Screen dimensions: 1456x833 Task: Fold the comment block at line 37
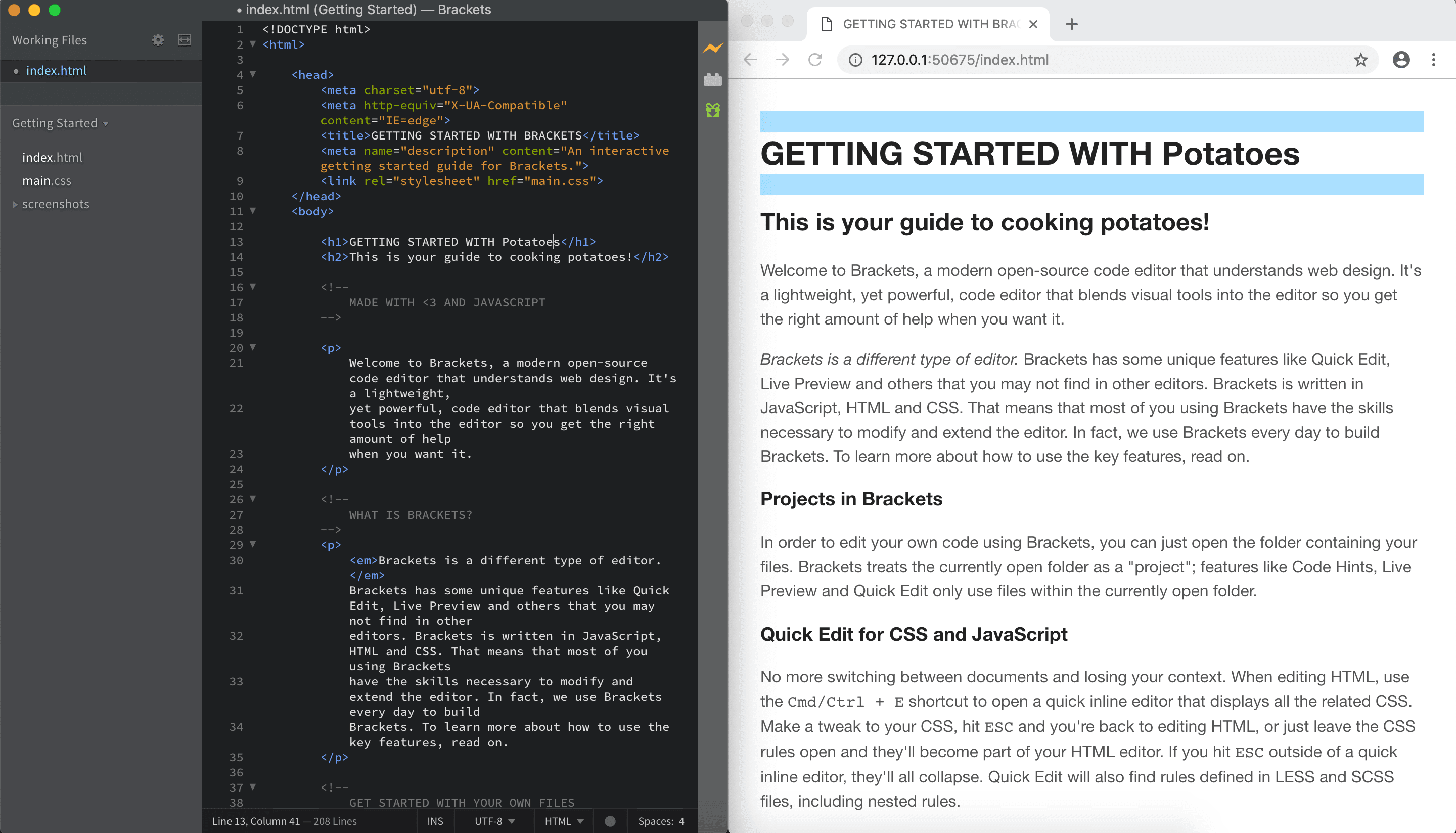click(253, 787)
